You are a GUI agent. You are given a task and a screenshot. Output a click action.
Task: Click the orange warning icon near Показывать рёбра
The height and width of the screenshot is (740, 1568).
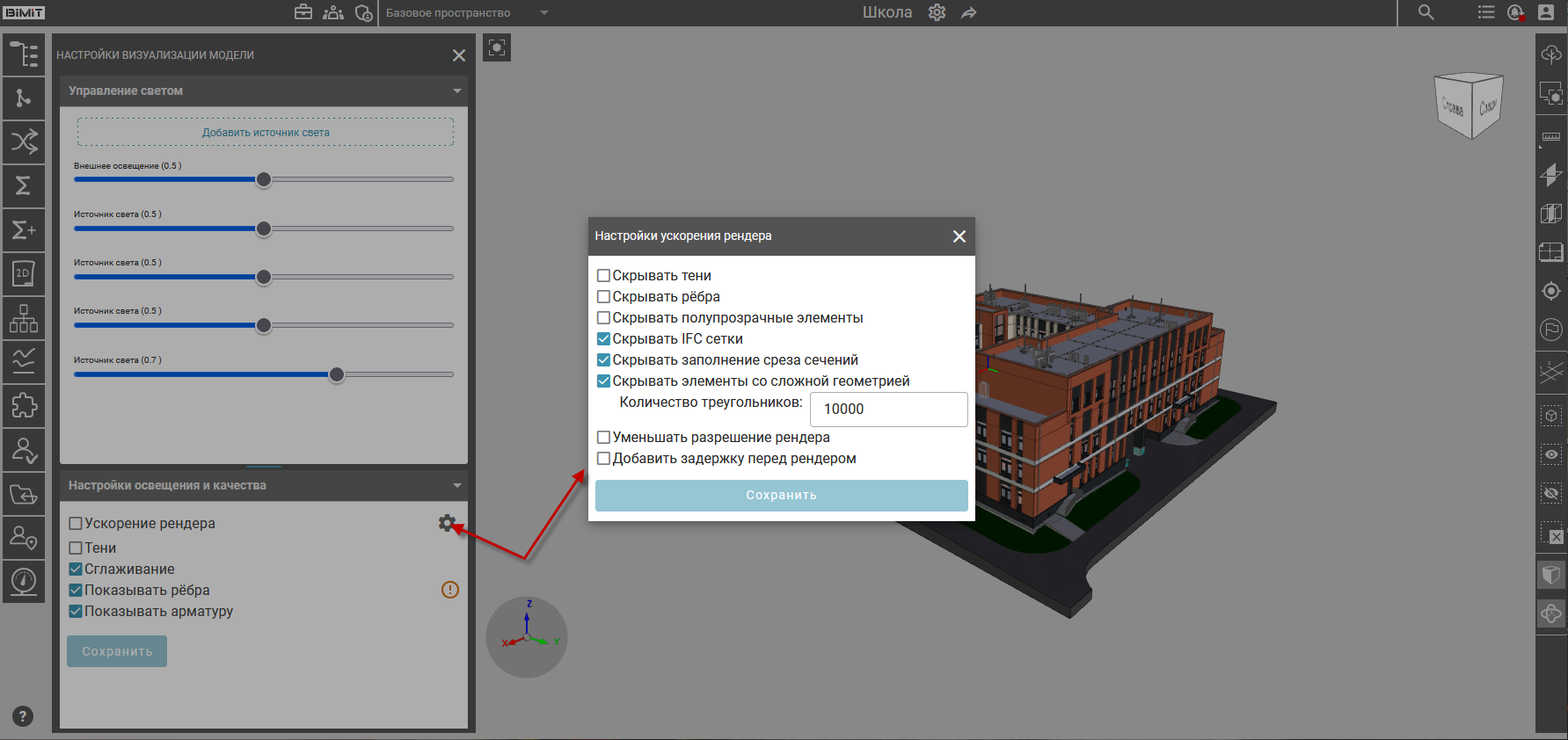450,590
